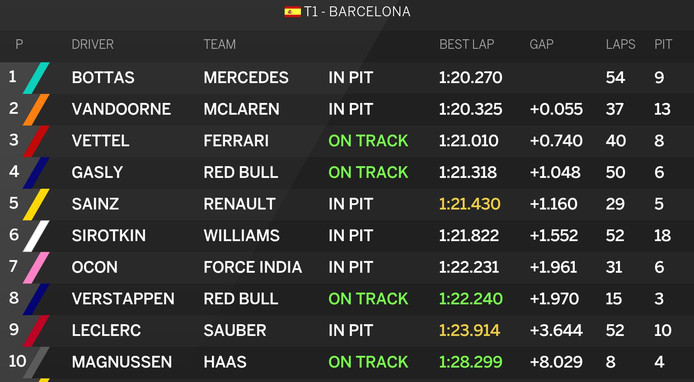Click the Spanish flag icon beside T1 - Barcelona

[x=293, y=12]
